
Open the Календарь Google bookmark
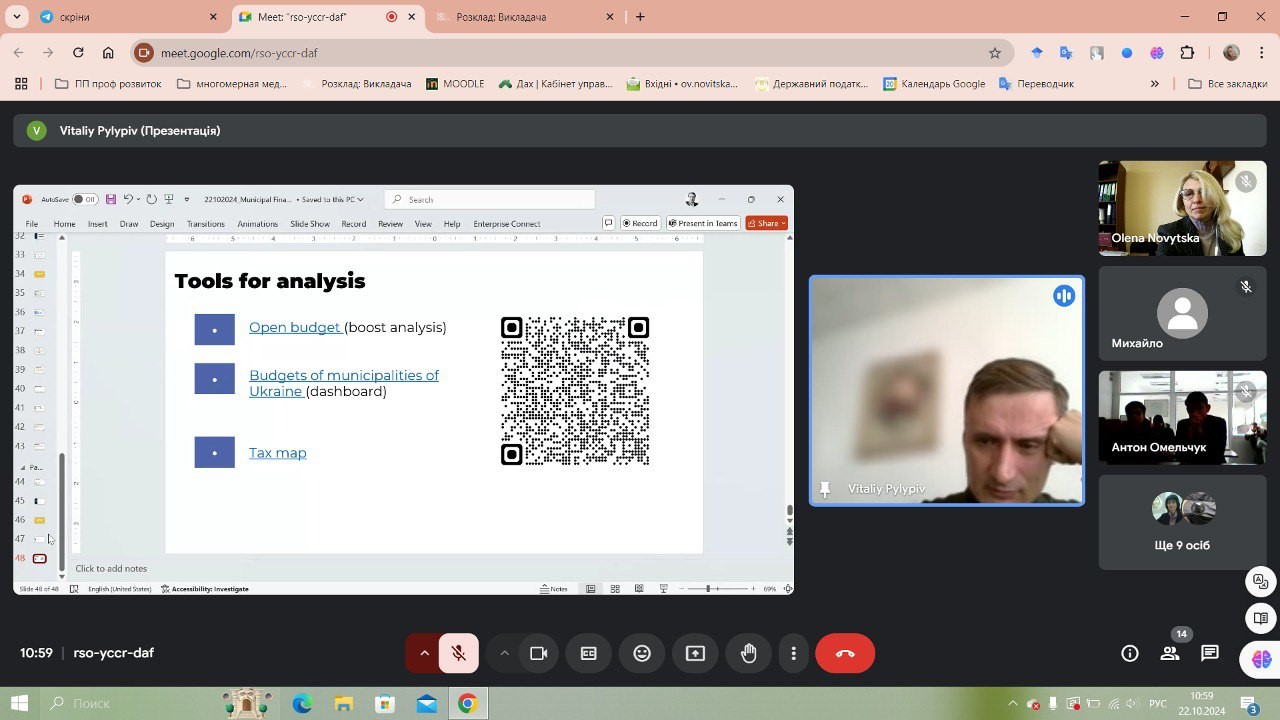point(934,84)
